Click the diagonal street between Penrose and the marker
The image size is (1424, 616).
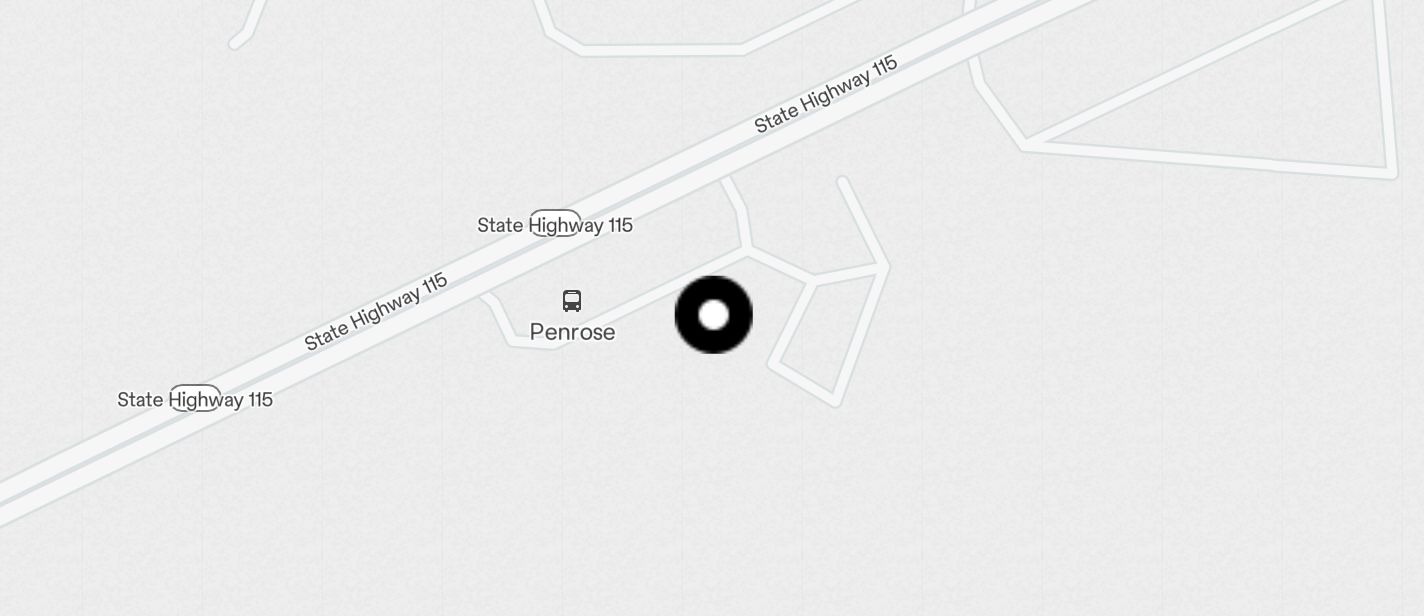(x=650, y=298)
